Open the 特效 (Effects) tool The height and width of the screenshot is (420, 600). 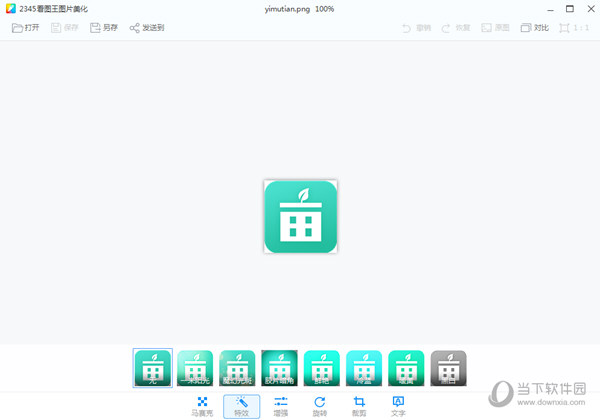click(241, 405)
